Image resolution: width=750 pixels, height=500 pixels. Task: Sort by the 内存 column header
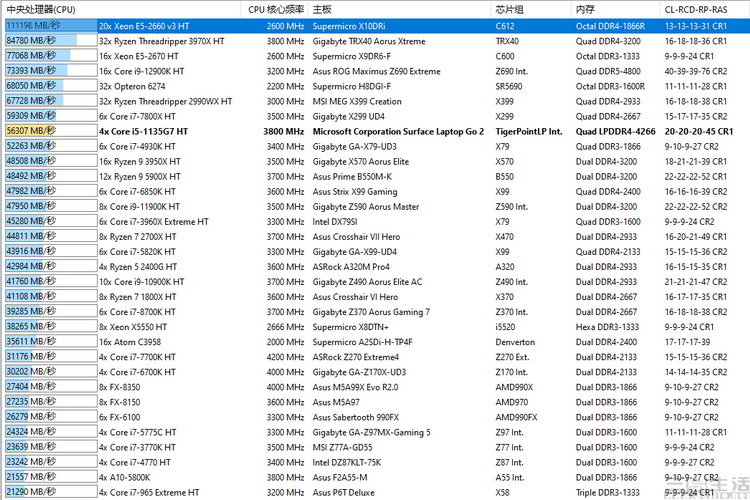pyautogui.click(x=616, y=9)
